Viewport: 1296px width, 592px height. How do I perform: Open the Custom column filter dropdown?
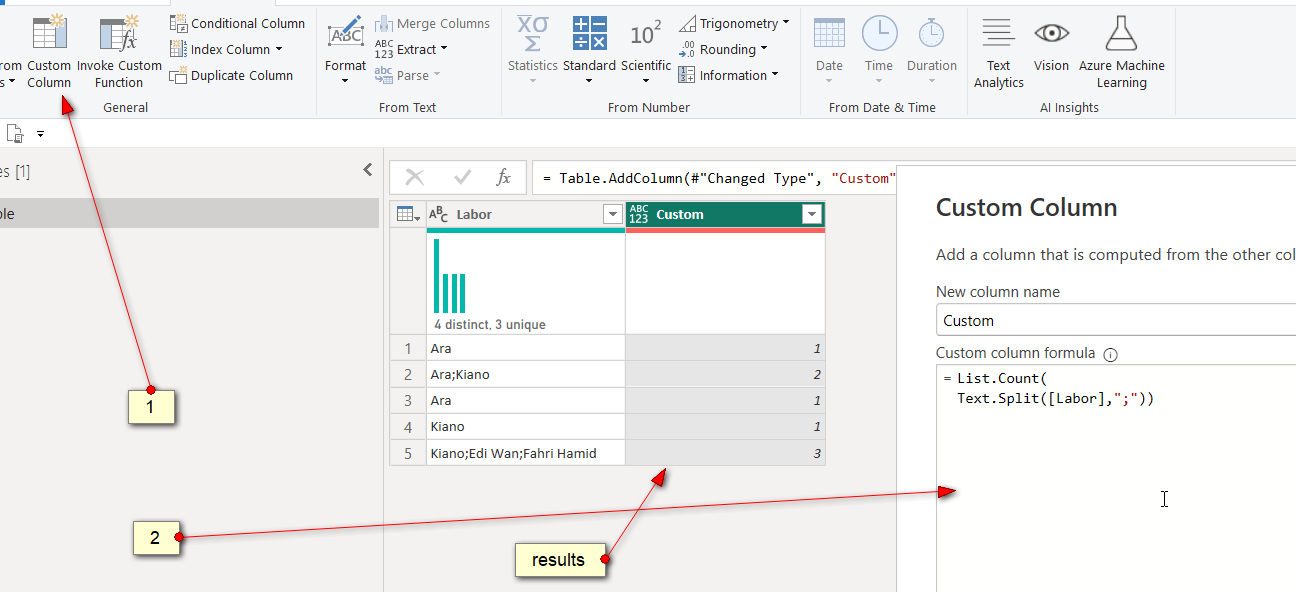pyautogui.click(x=812, y=214)
